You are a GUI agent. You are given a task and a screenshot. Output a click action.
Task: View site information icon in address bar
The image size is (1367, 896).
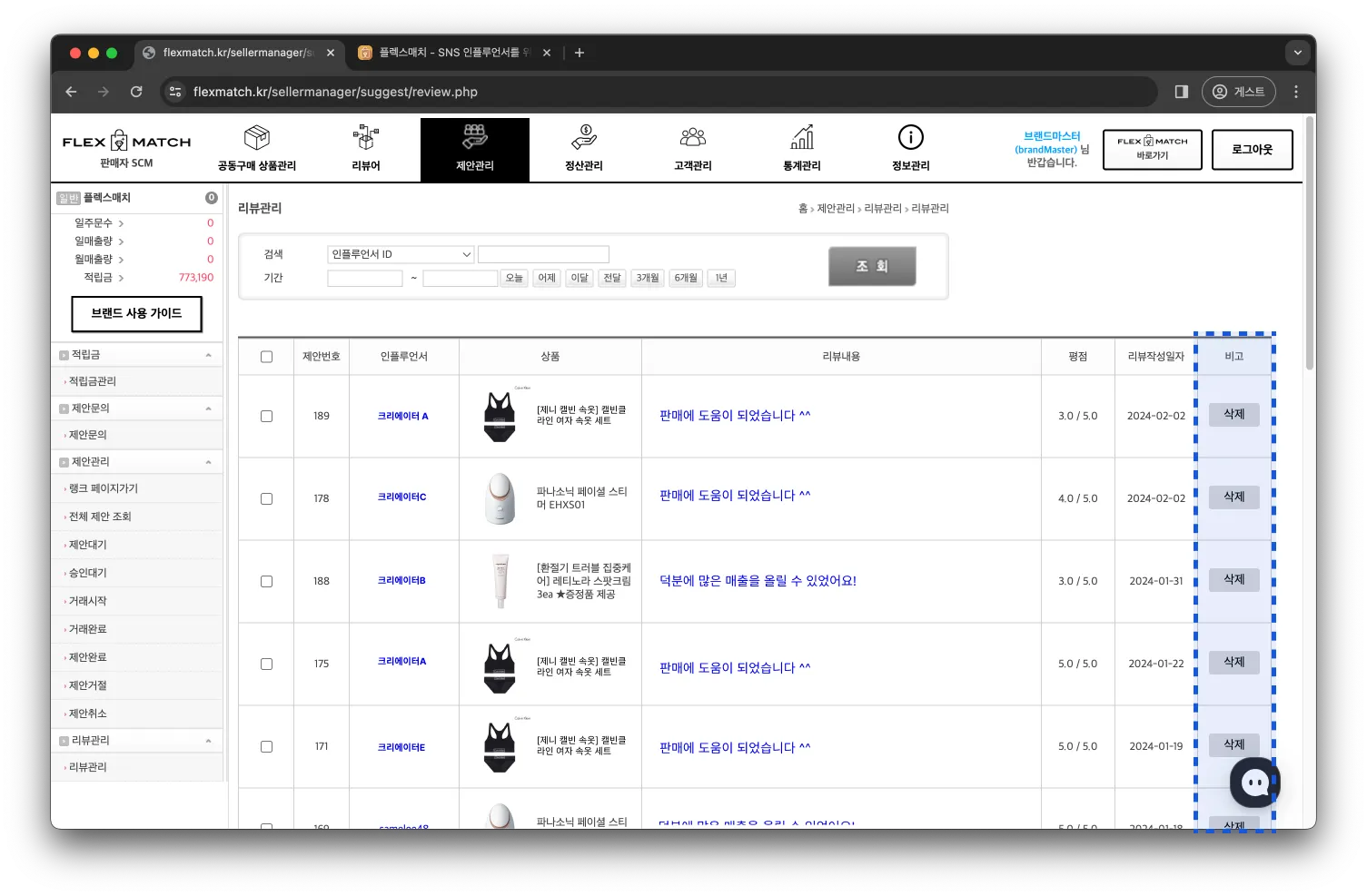pos(176,92)
